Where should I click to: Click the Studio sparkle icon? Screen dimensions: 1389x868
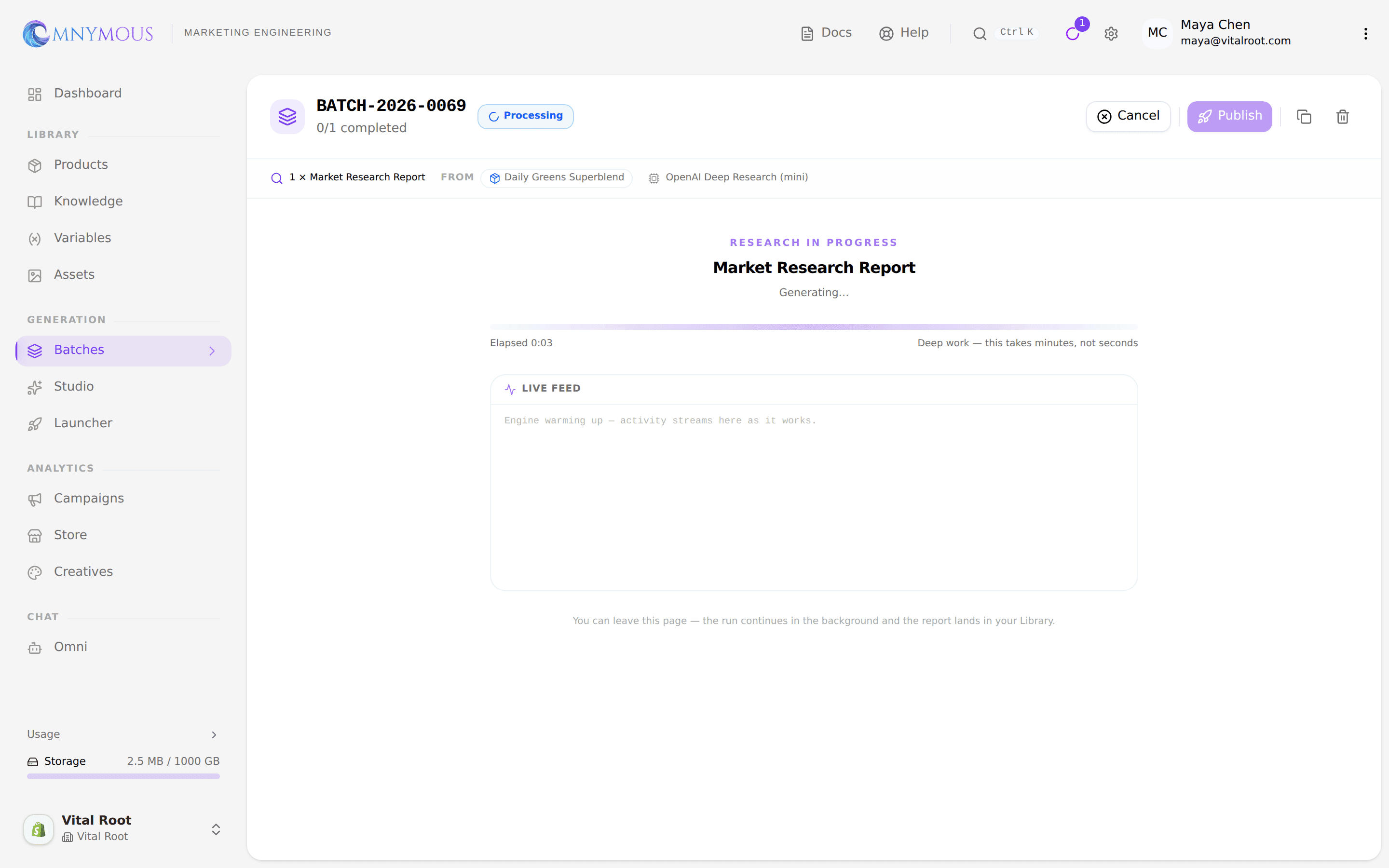tap(35, 388)
